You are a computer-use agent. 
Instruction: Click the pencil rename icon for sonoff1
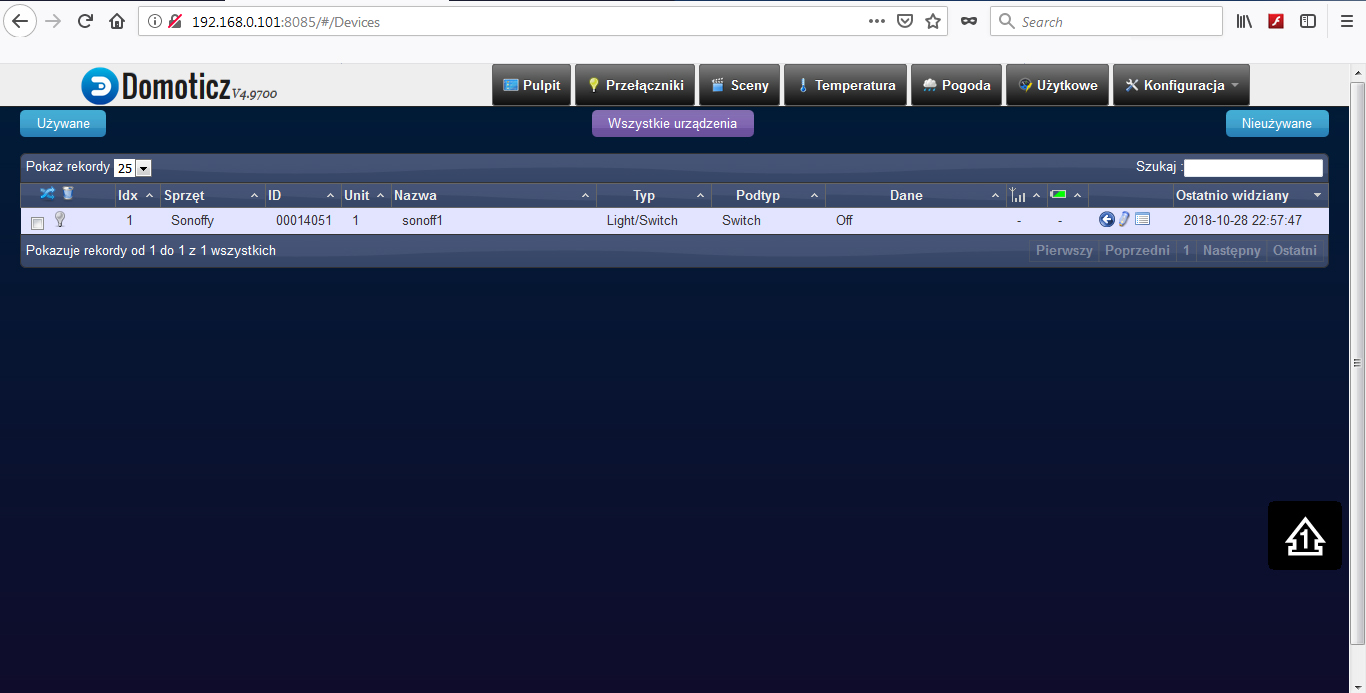pyautogui.click(x=1124, y=220)
